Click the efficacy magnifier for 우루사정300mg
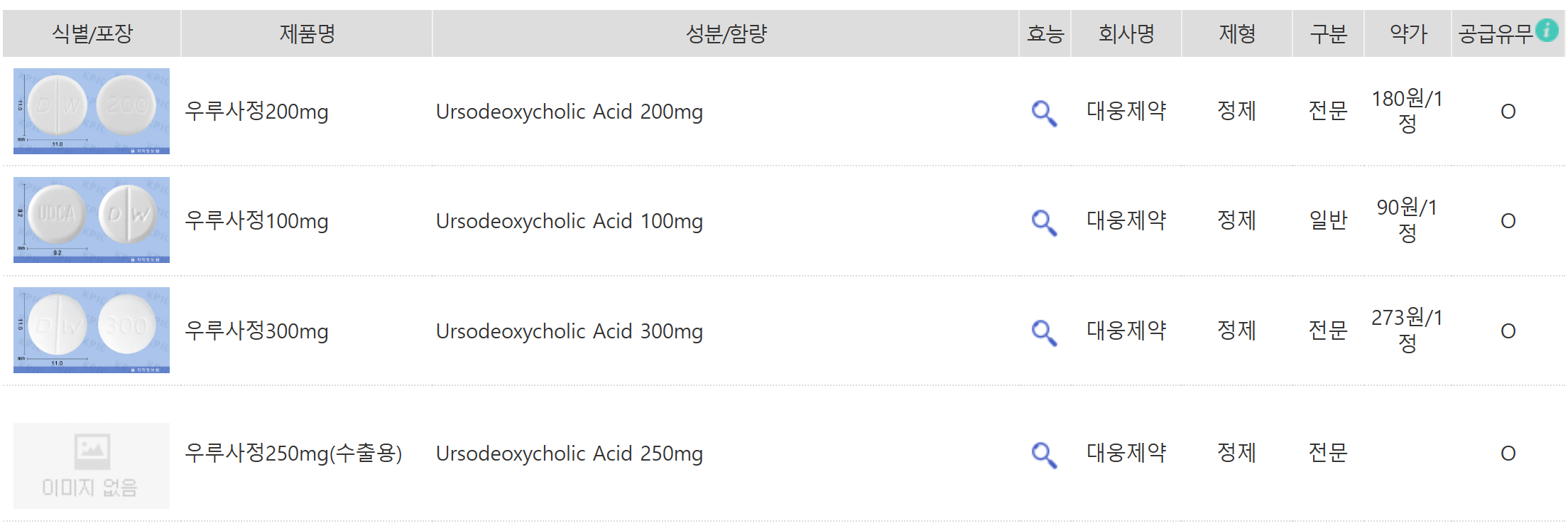The width and height of the screenshot is (1568, 526). click(1043, 331)
